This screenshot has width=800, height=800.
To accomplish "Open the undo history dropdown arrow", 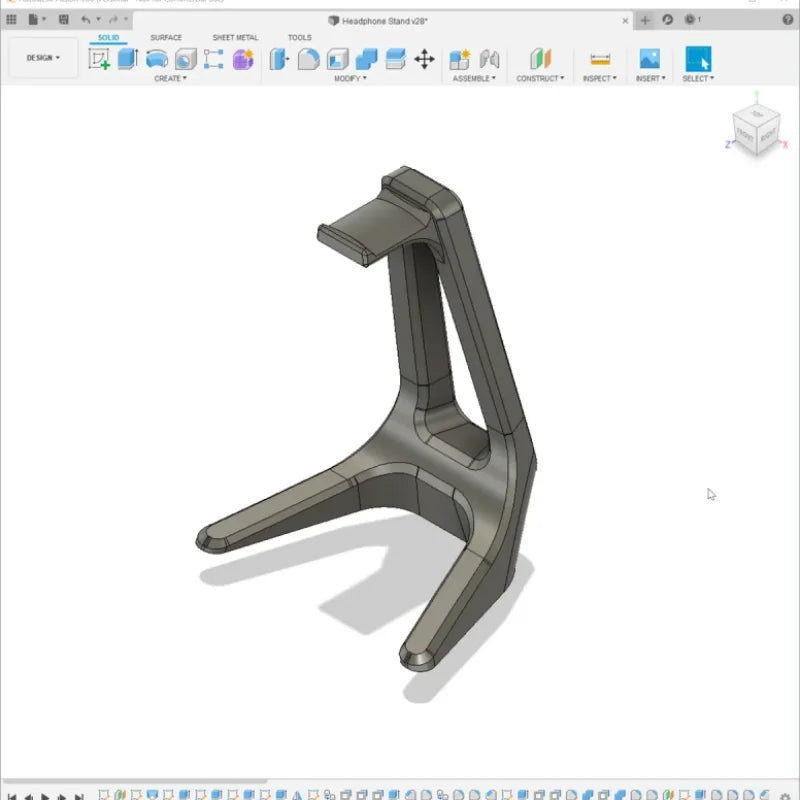I will click(x=98, y=19).
